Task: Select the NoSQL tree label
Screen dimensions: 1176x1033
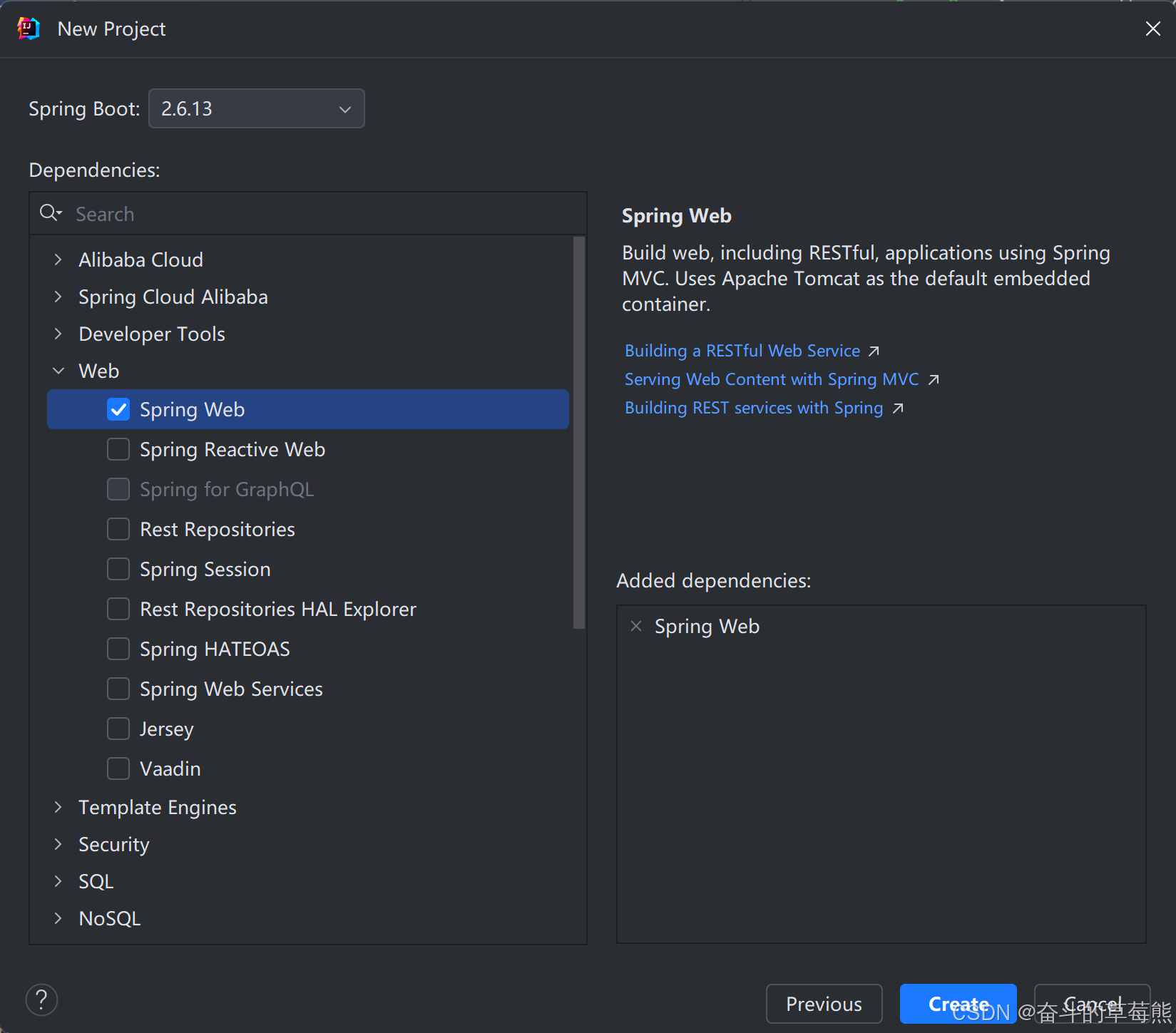Action: (110, 918)
